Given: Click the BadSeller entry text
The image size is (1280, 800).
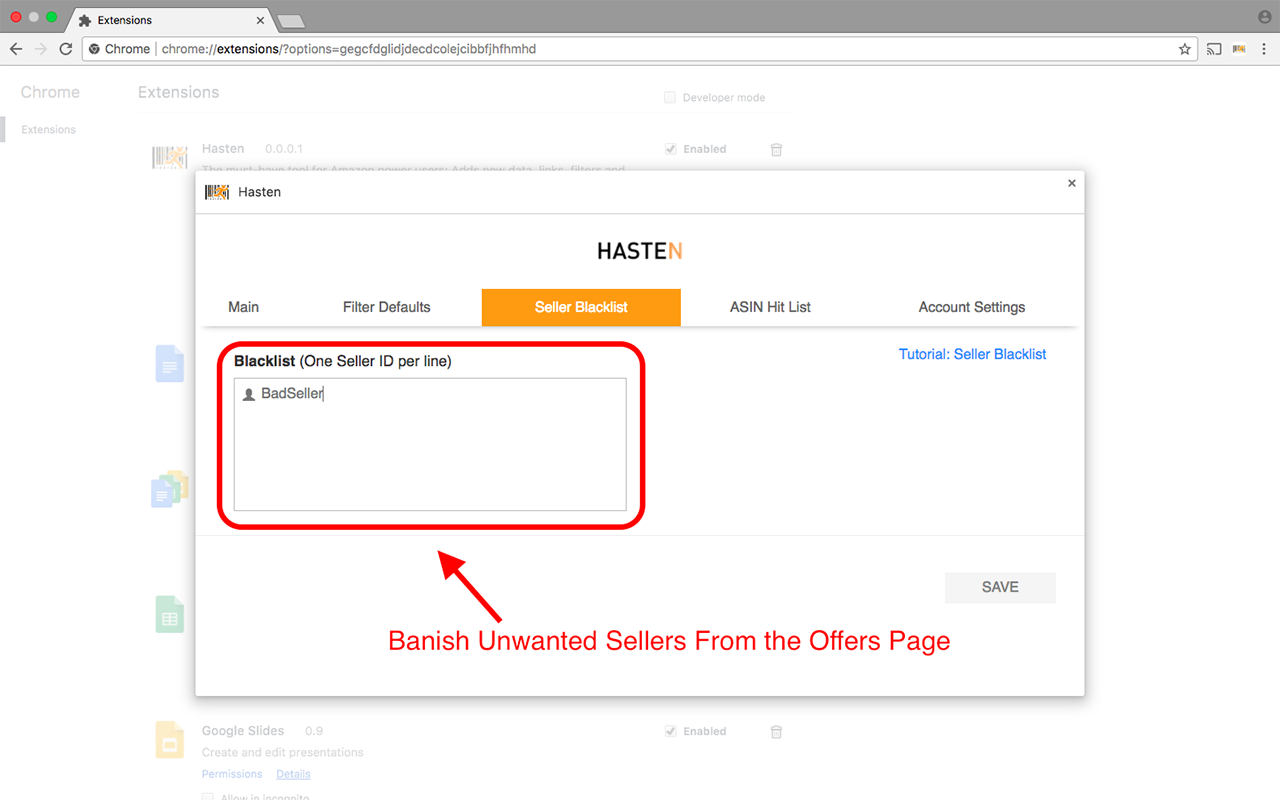Looking at the screenshot, I should pyautogui.click(x=292, y=394).
